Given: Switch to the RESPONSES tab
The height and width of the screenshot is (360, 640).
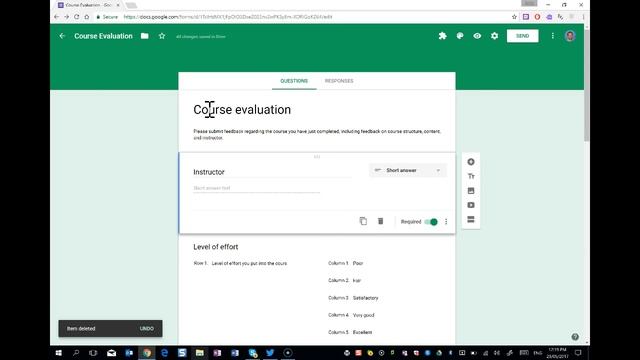Looking at the screenshot, I should point(339,81).
